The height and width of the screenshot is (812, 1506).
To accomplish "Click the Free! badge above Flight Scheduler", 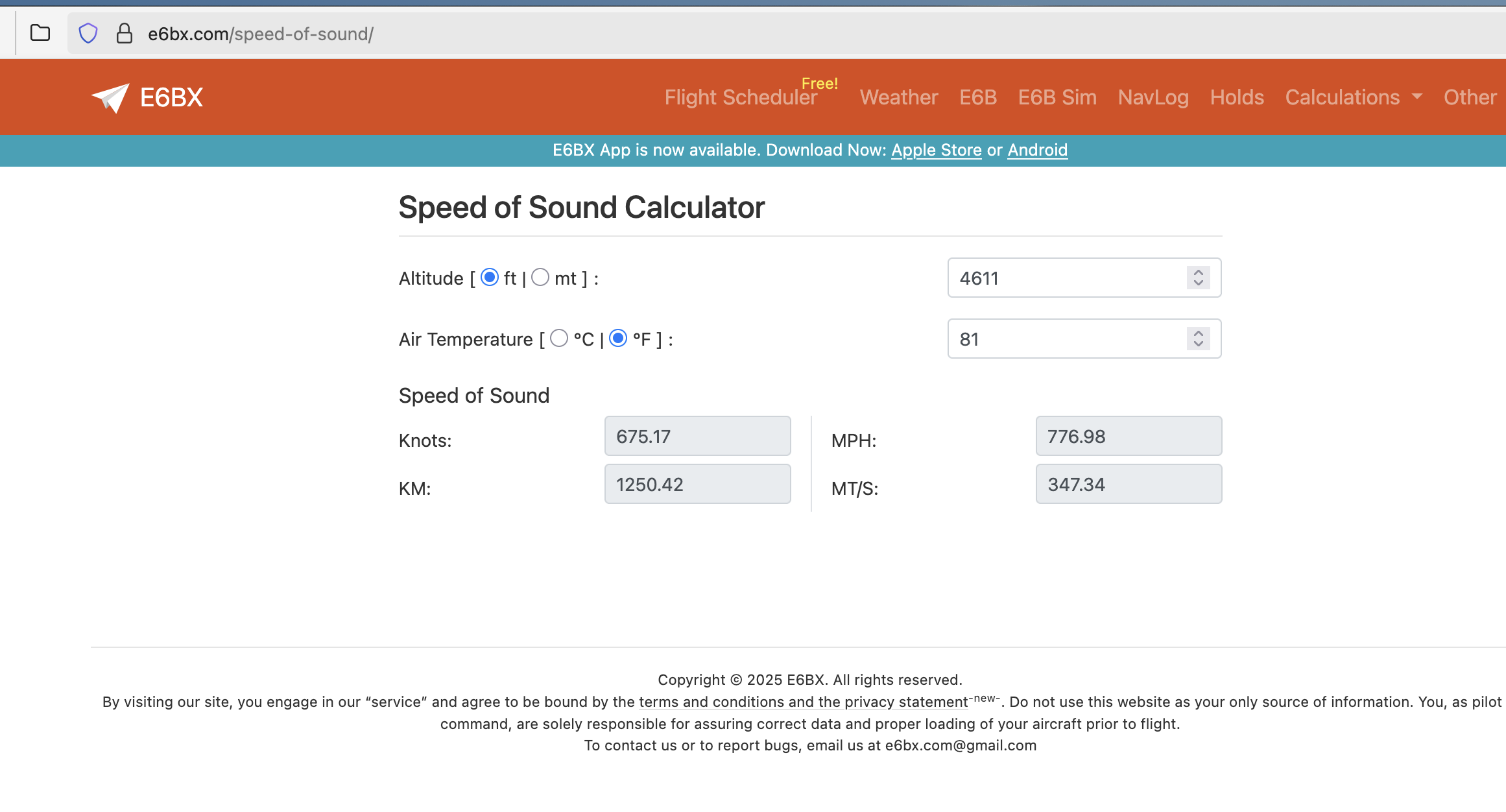I will tap(820, 84).
